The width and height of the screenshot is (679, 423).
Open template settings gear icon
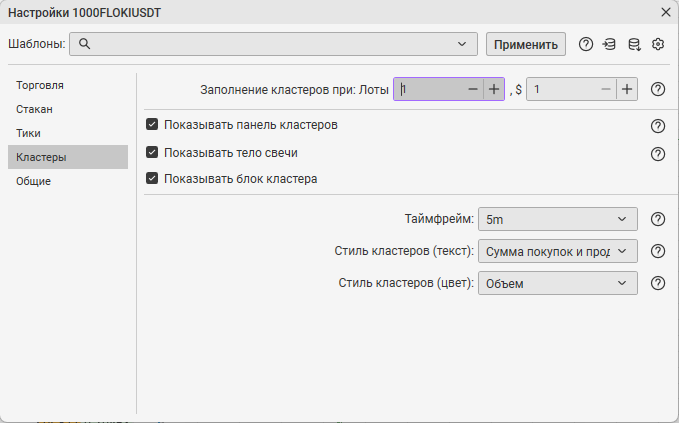[658, 44]
